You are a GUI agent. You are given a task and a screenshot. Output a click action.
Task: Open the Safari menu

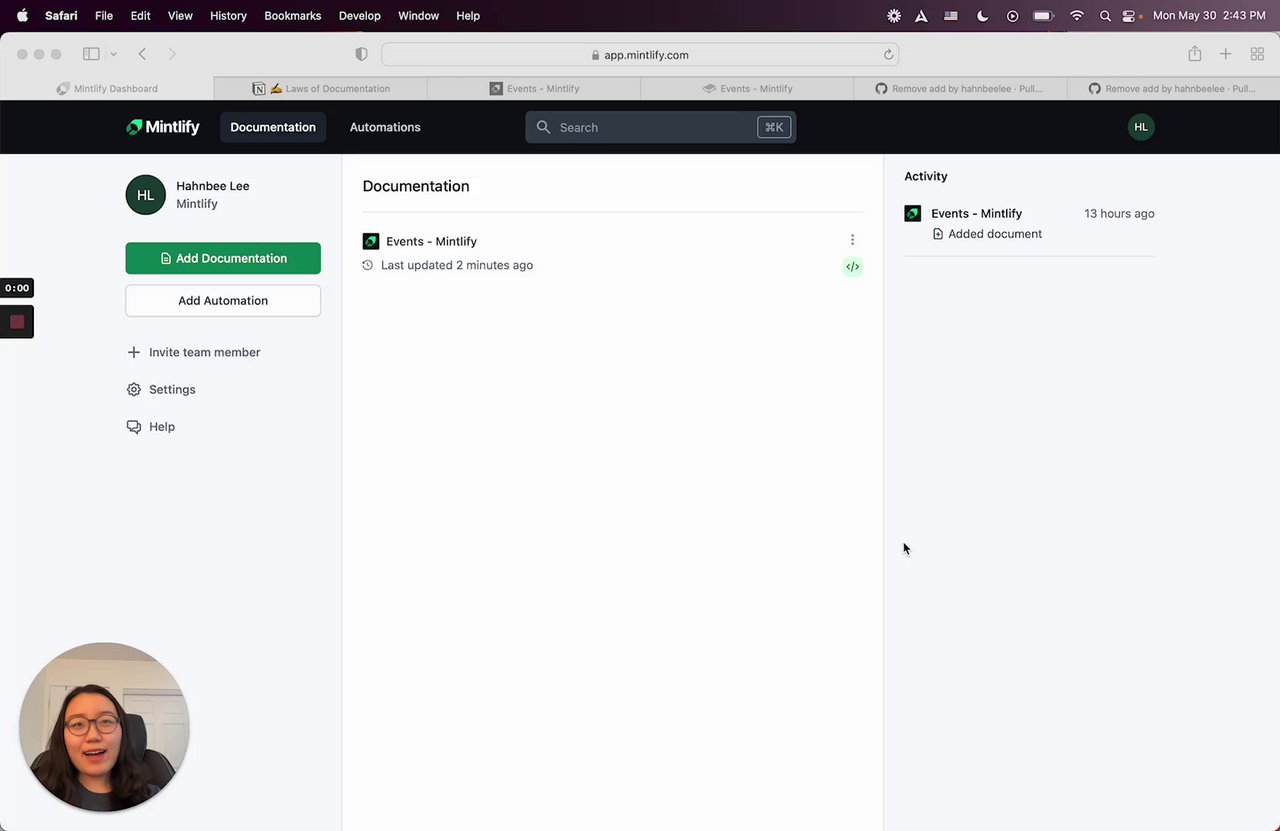(x=61, y=16)
